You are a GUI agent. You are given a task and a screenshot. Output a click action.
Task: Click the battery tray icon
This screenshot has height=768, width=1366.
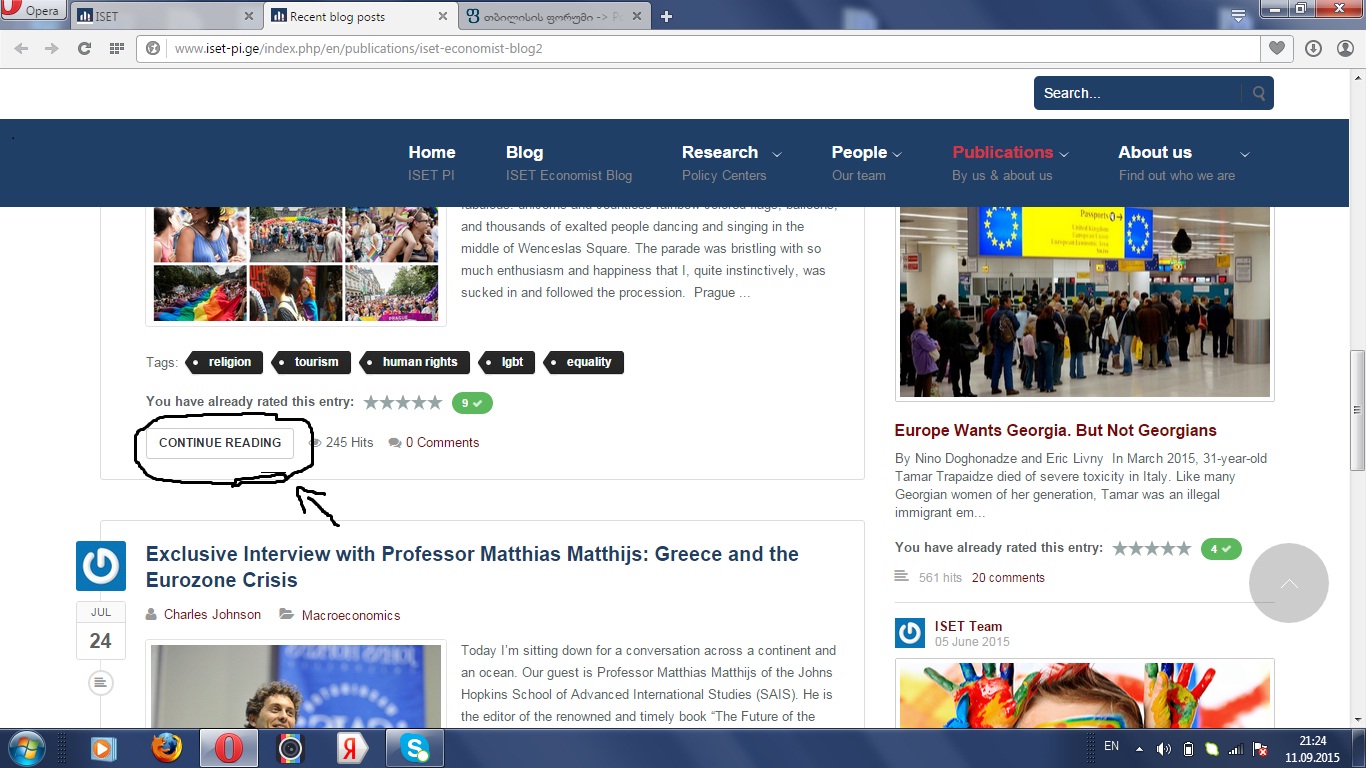1188,749
